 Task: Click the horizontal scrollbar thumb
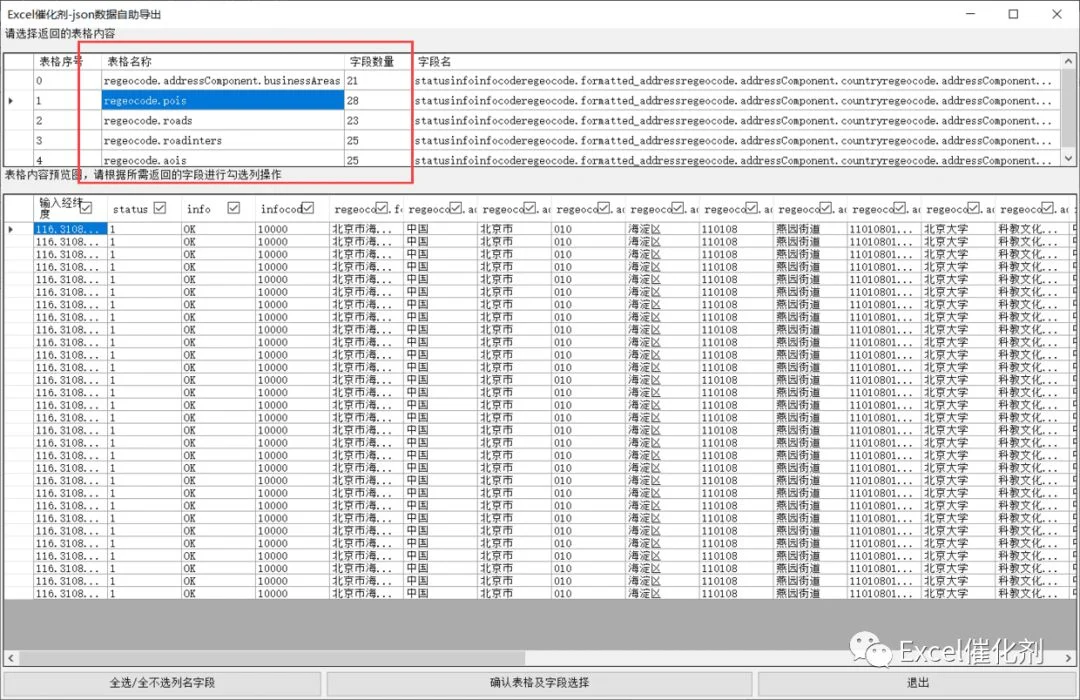point(272,659)
